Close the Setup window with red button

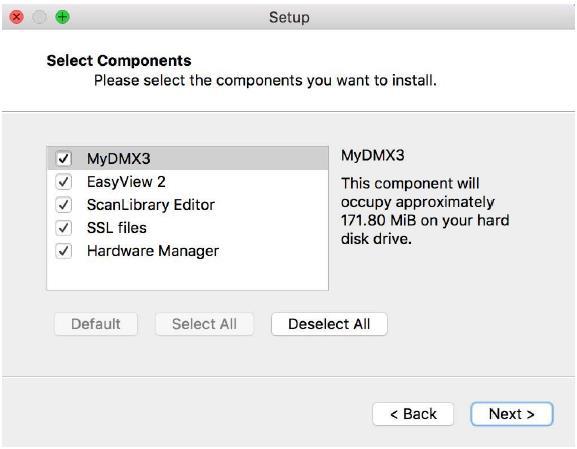pos(17,17)
